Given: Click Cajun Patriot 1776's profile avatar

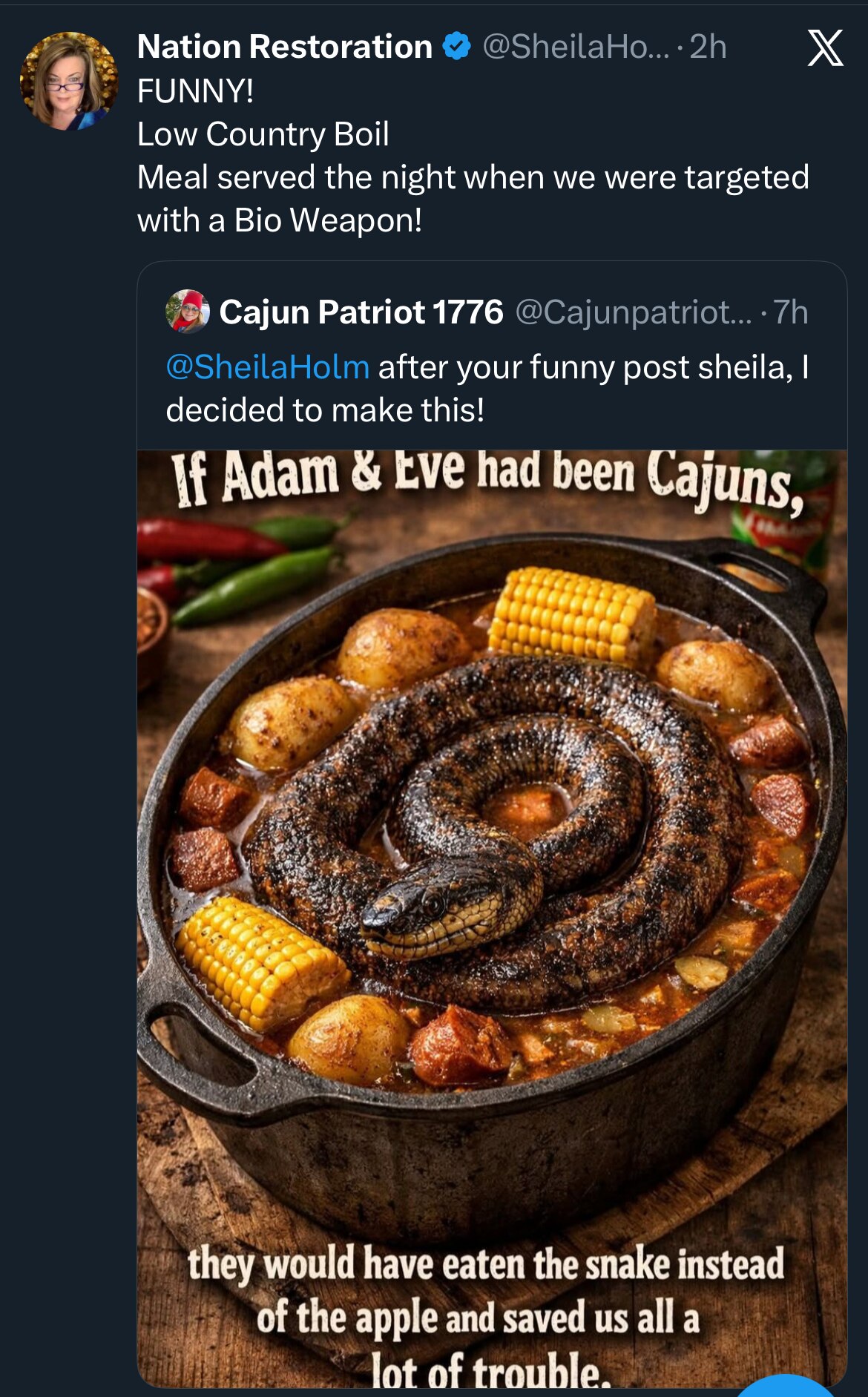Looking at the screenshot, I should tap(186, 312).
